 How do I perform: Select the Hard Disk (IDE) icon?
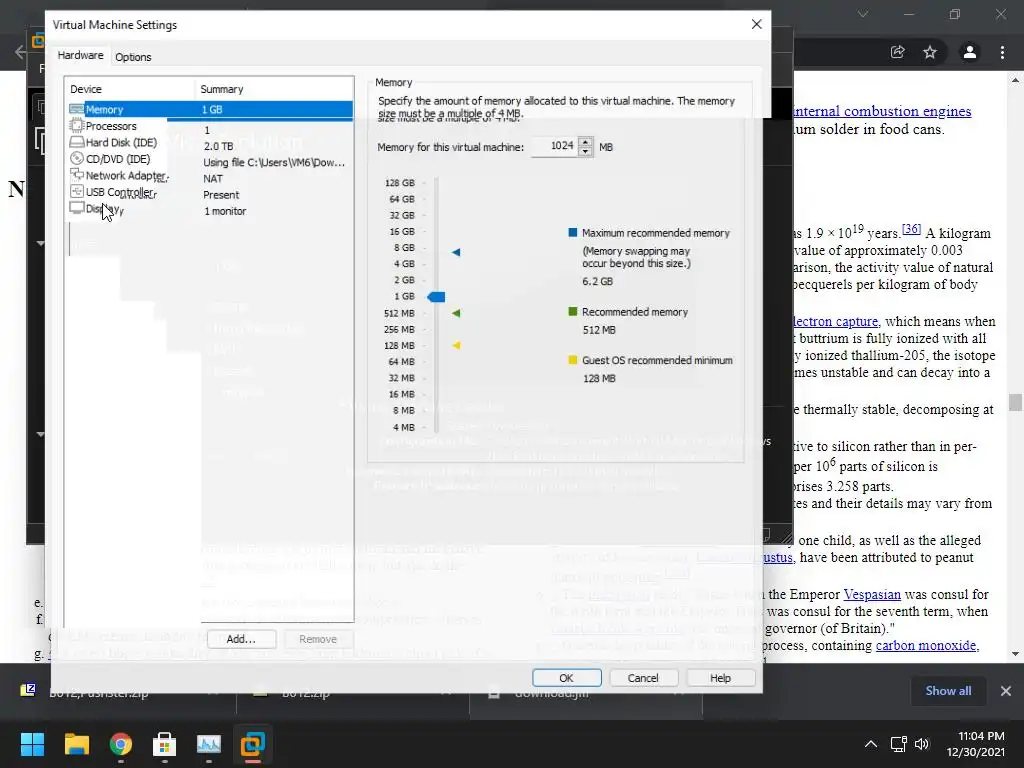pyautogui.click(x=77, y=142)
